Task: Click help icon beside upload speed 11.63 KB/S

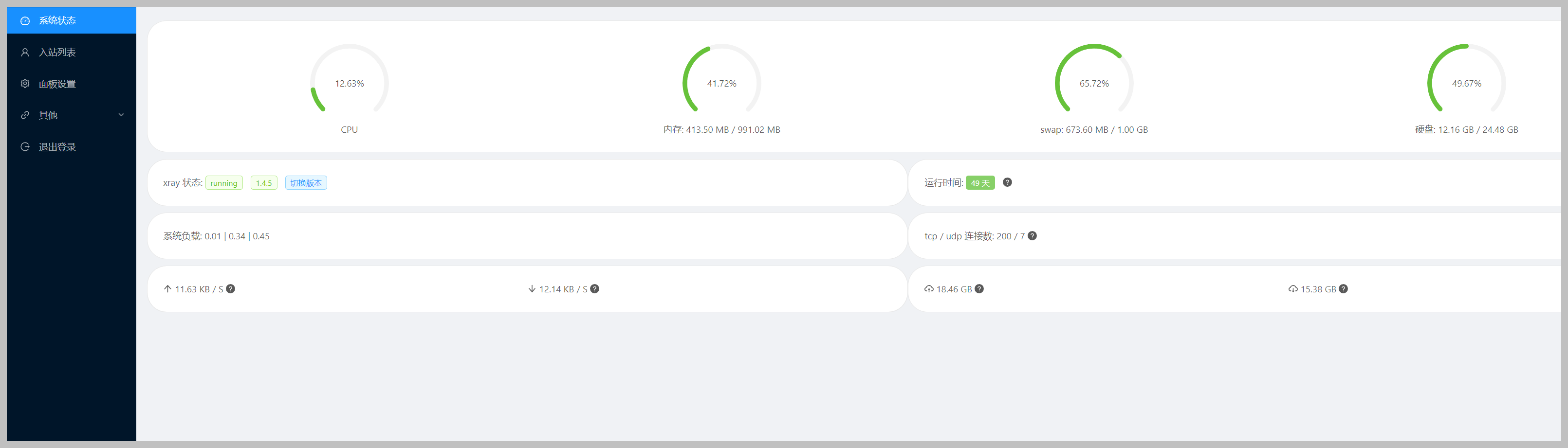Action: (231, 289)
